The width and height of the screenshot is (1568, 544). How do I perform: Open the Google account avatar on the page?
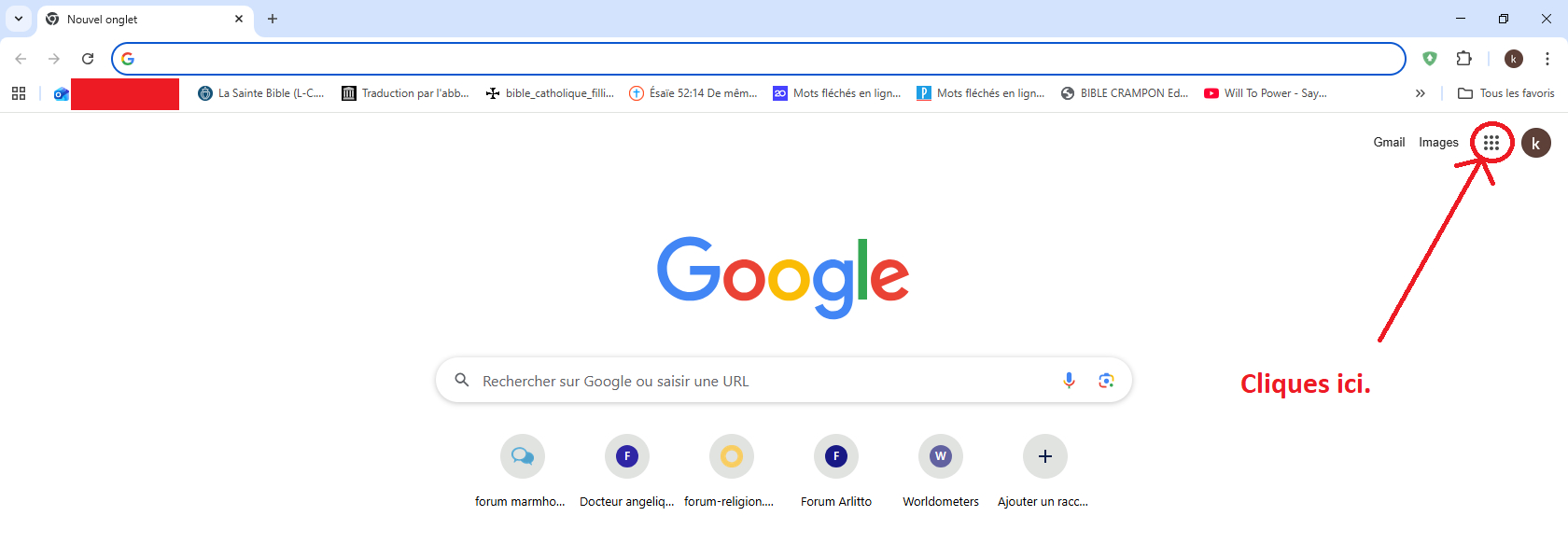(x=1536, y=143)
